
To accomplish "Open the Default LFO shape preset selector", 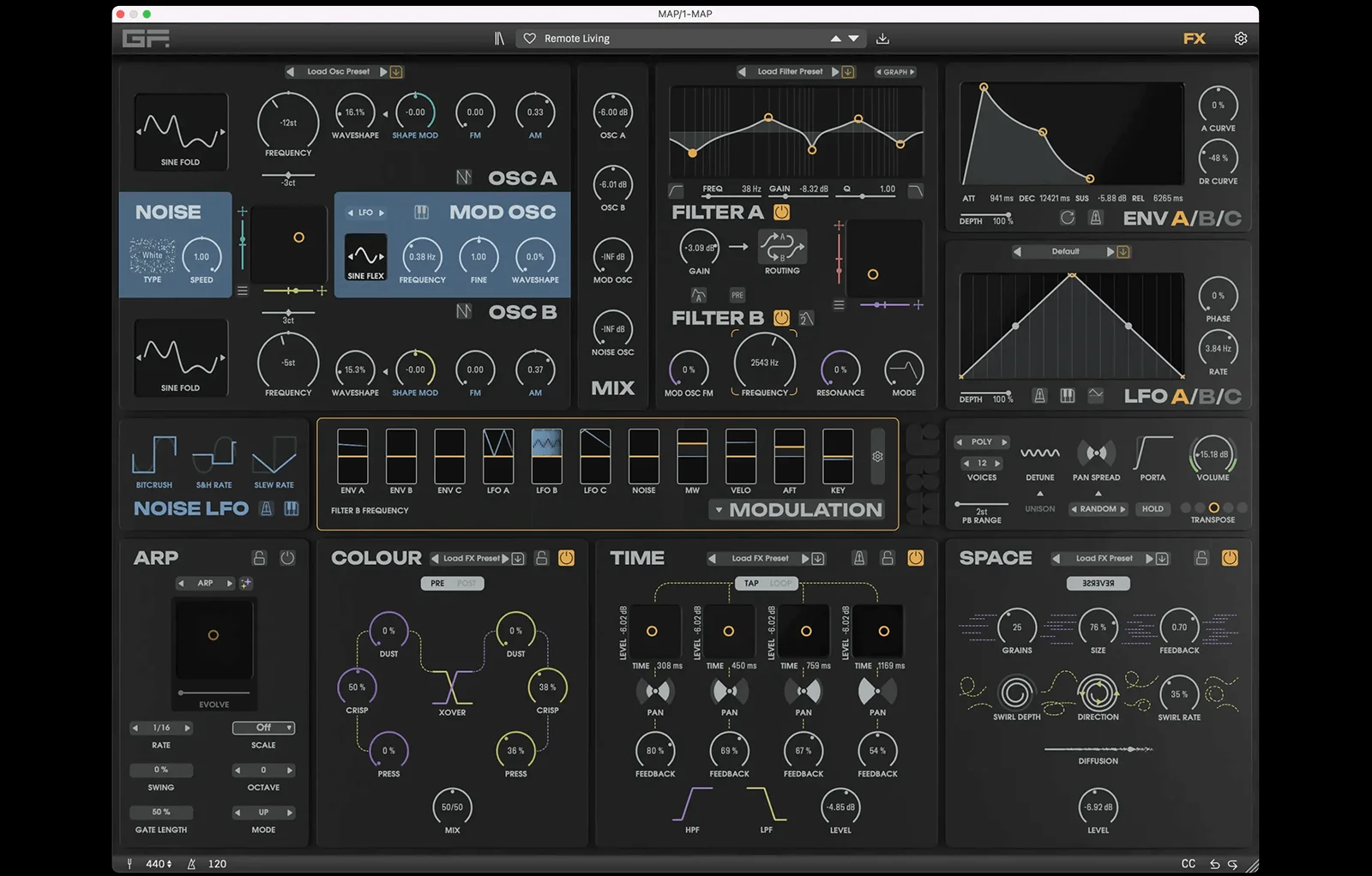I will point(1065,252).
